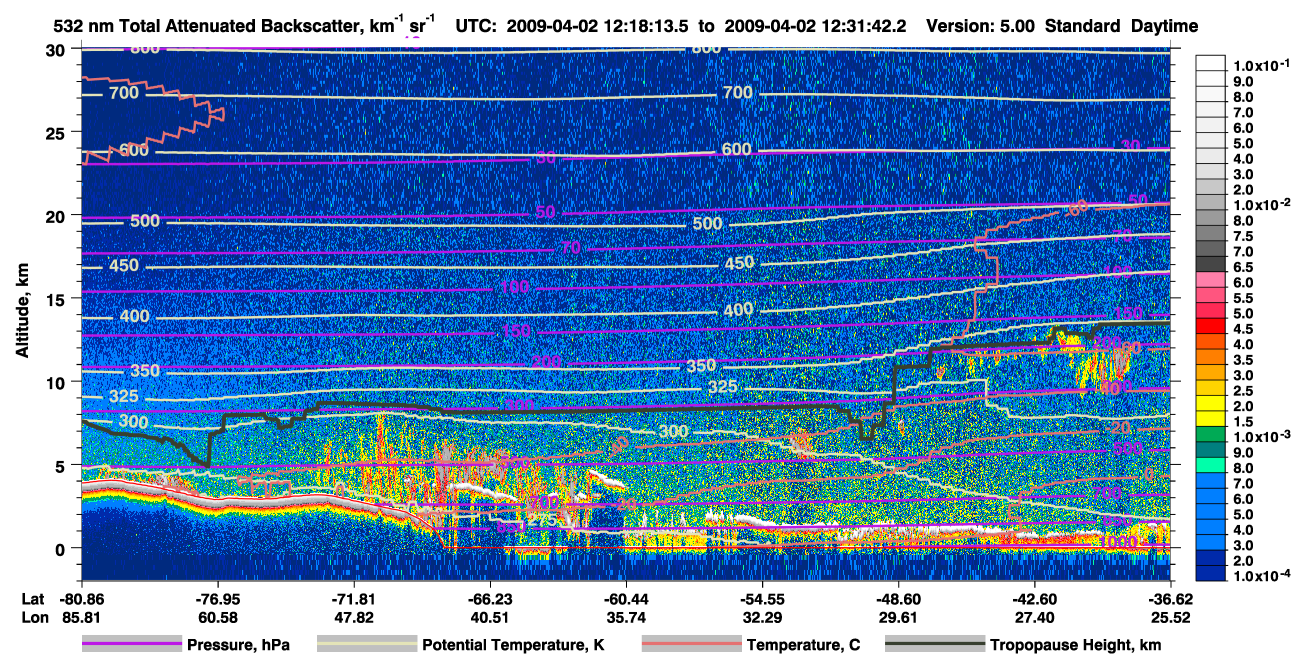Click the dark Tropopause Height line sample
Viewport: 1300px width, 667px height.
[935, 644]
